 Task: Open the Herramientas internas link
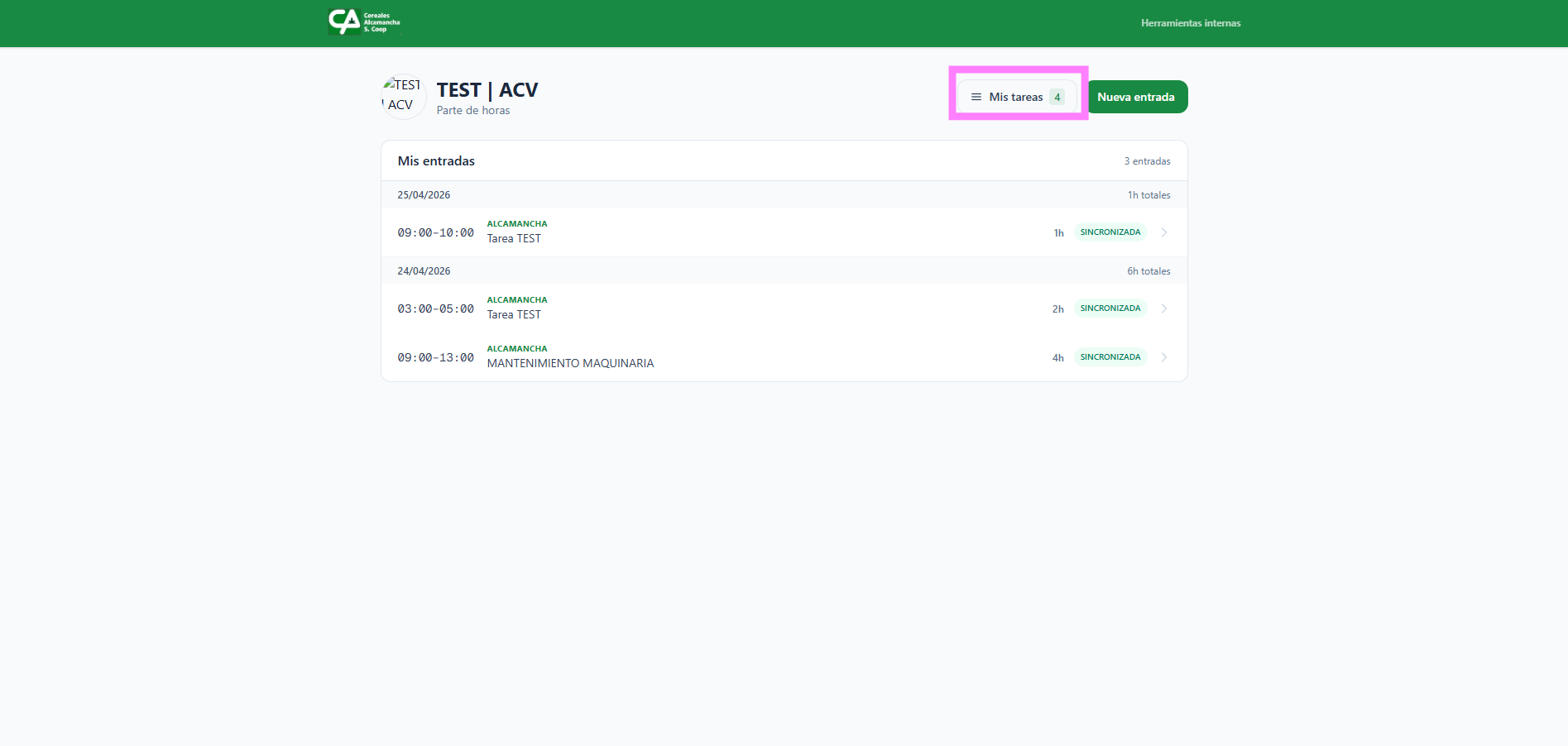(1190, 23)
